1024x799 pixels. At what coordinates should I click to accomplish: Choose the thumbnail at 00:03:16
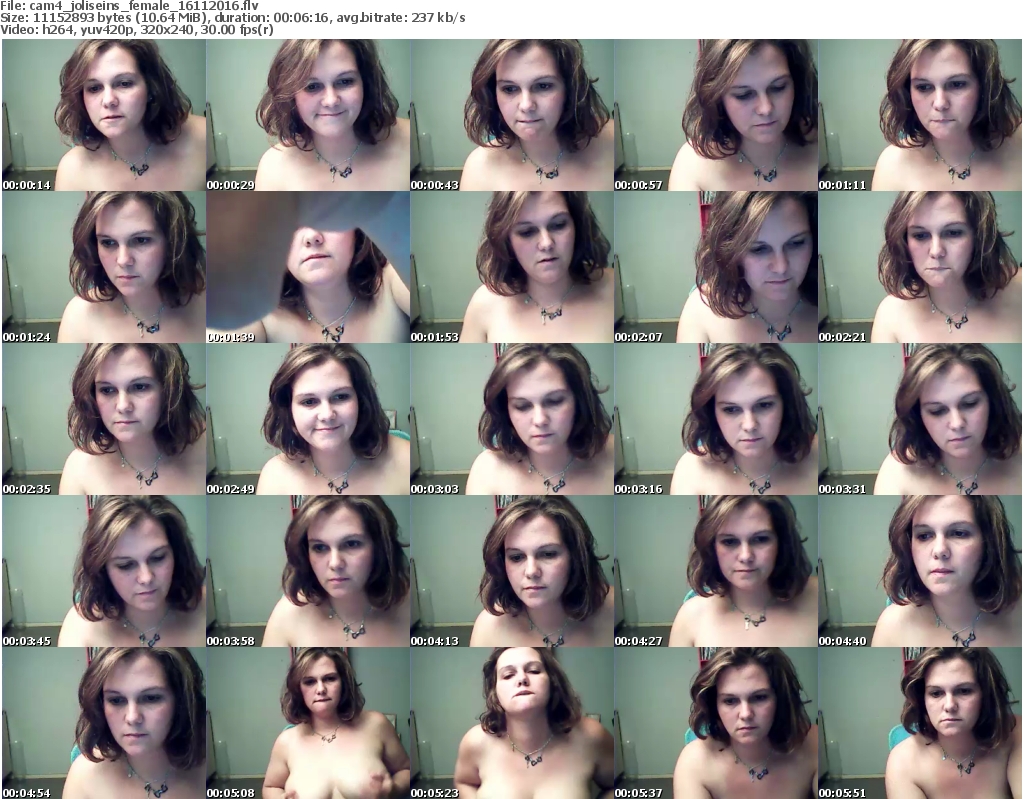coord(716,419)
